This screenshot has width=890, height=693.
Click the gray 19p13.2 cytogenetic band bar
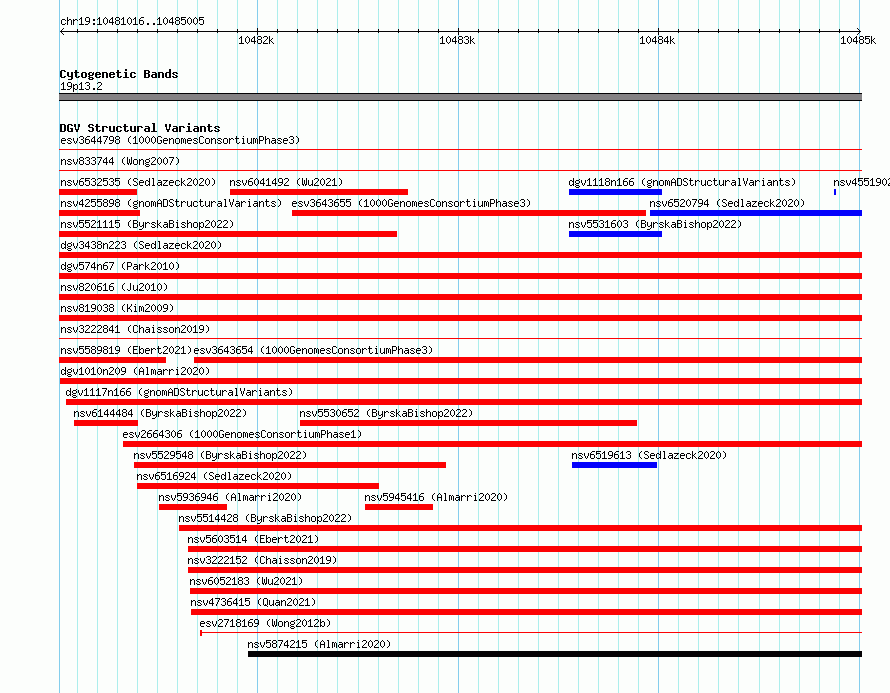coord(460,97)
